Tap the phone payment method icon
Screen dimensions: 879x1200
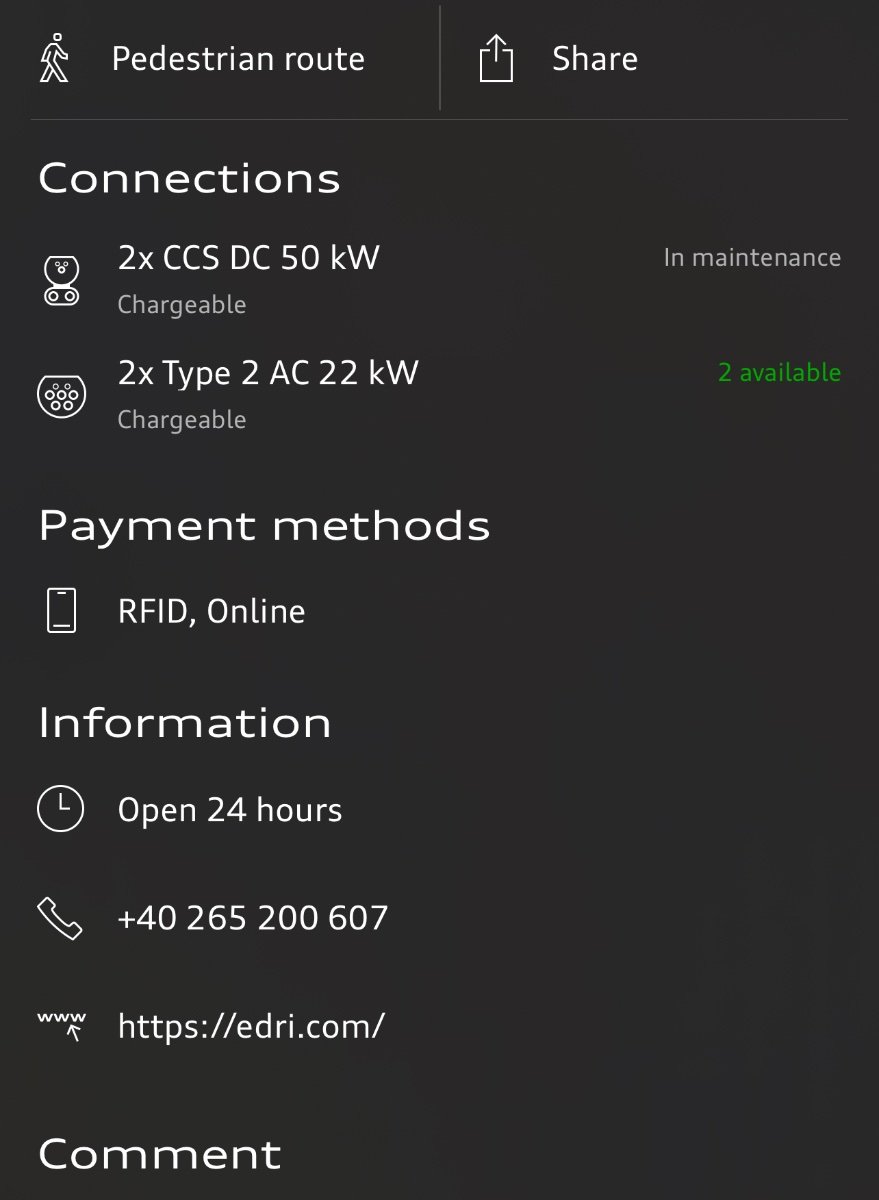[x=62, y=610]
